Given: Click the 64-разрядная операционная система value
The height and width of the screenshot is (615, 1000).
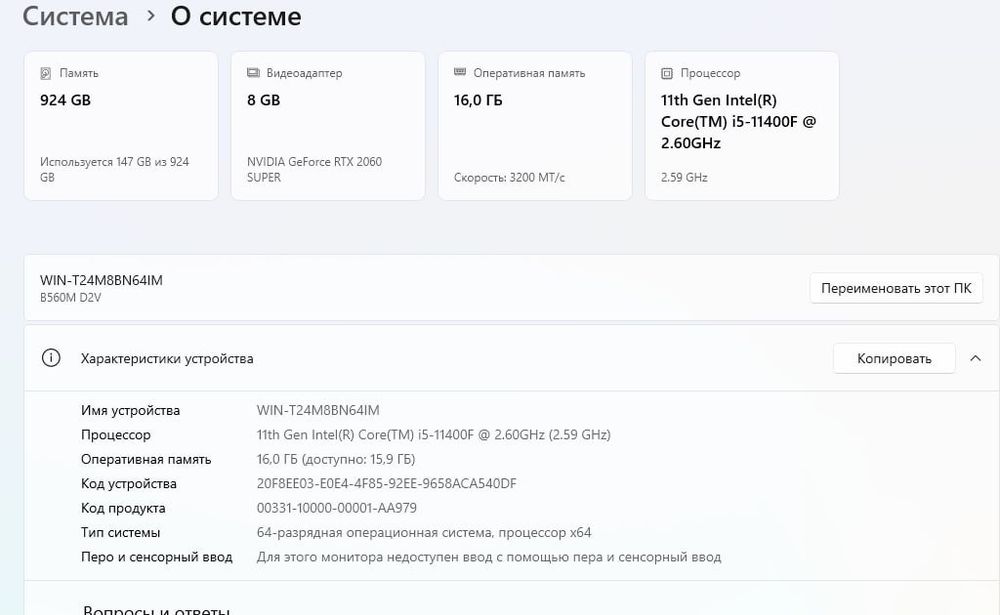Looking at the screenshot, I should (424, 533).
